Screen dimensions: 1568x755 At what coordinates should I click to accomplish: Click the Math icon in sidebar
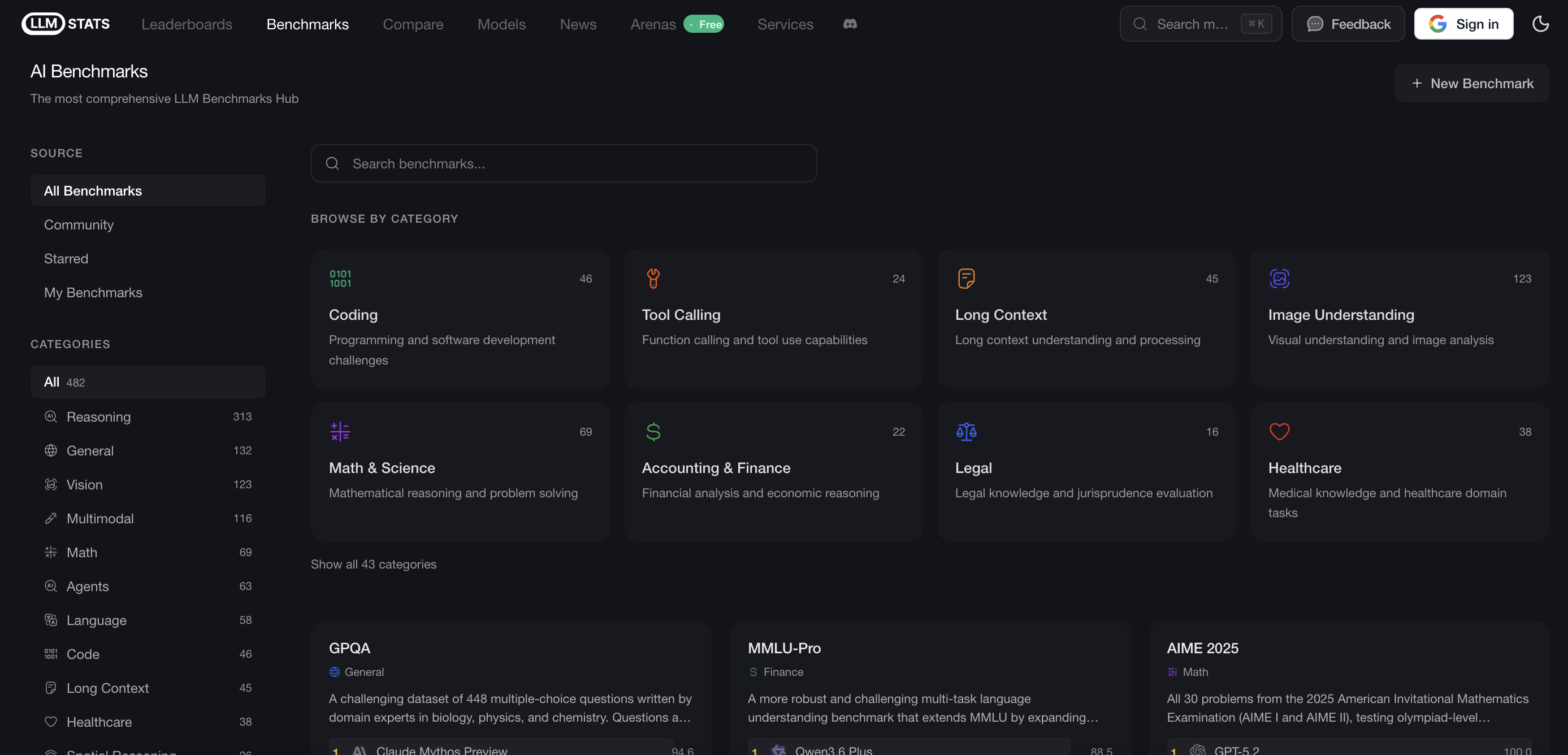pyautogui.click(x=51, y=552)
